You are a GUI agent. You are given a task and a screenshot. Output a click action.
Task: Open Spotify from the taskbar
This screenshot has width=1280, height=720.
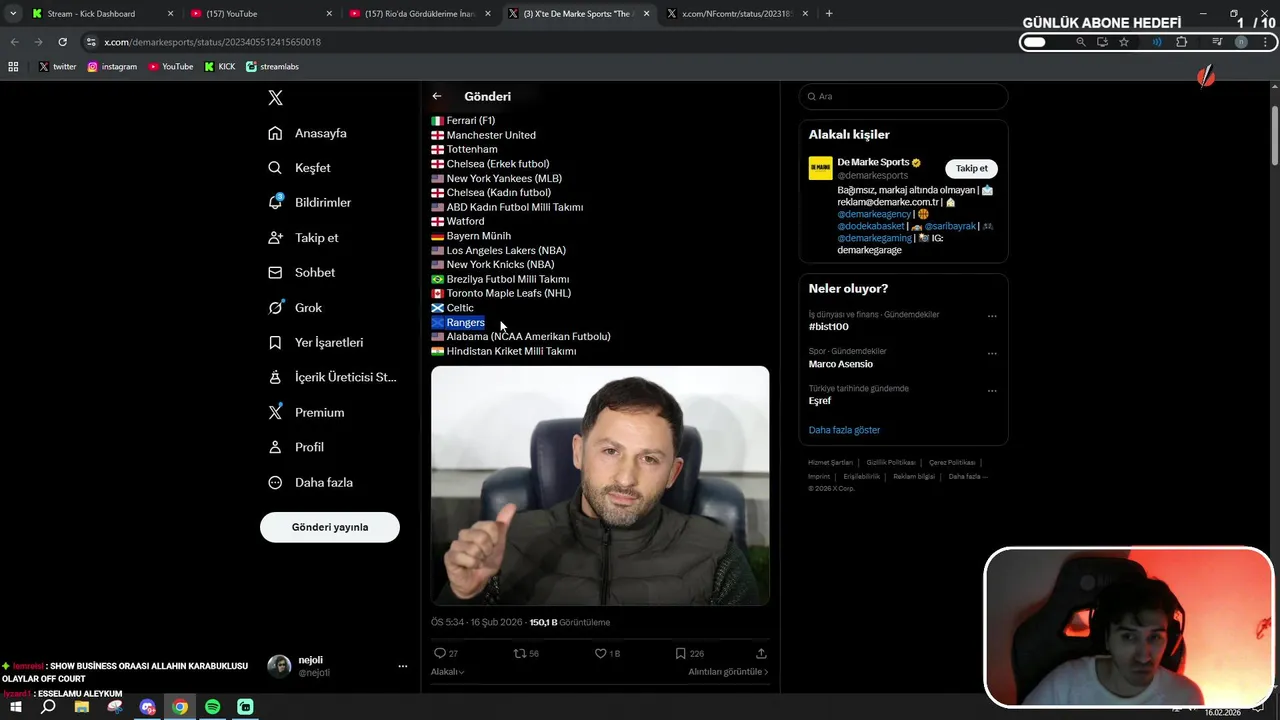(x=213, y=707)
